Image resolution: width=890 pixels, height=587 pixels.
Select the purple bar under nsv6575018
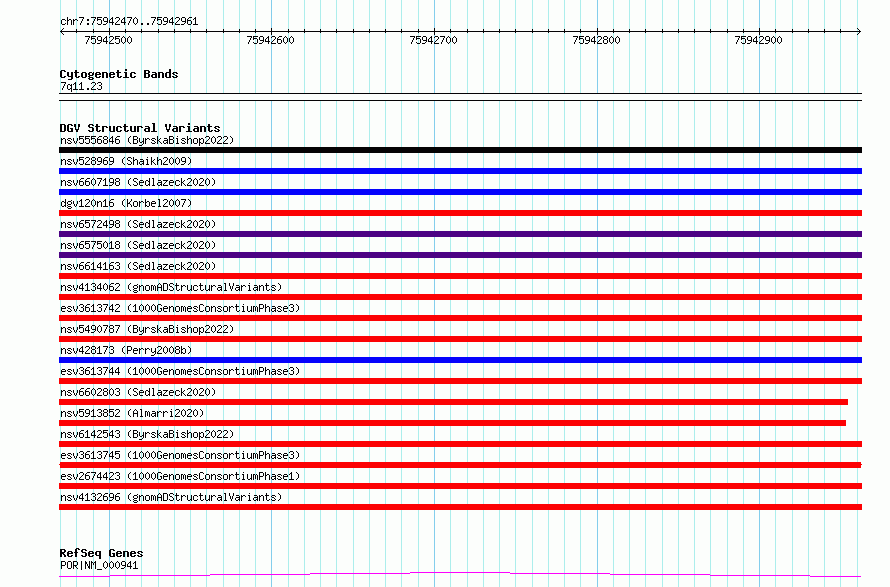(460, 255)
